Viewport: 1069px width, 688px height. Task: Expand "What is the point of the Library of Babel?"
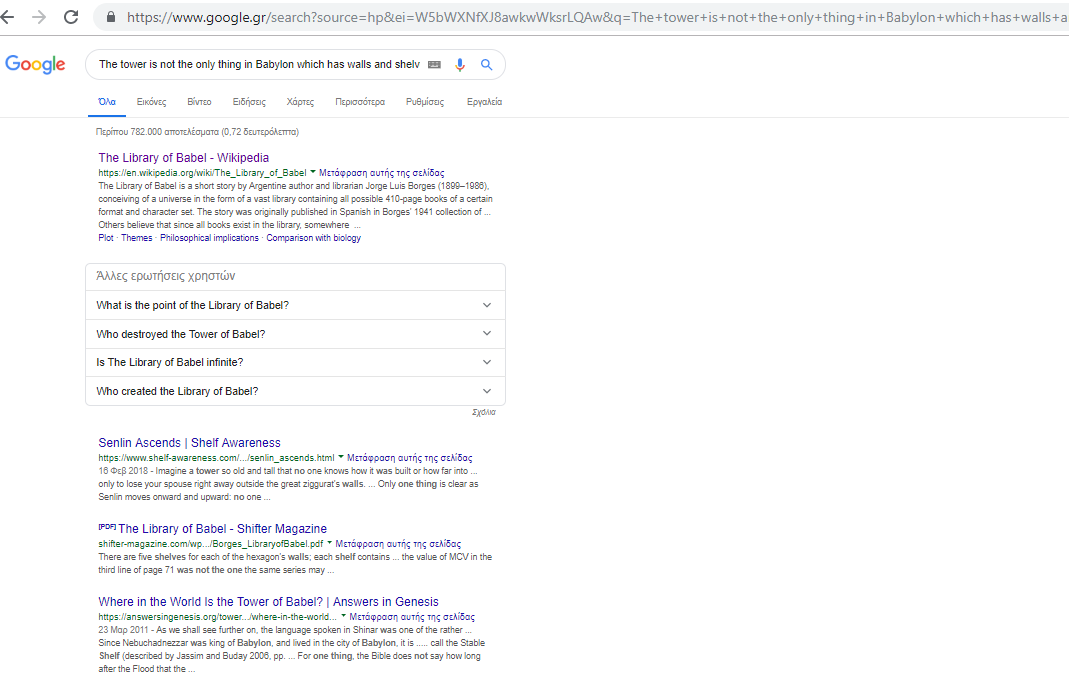coord(295,306)
